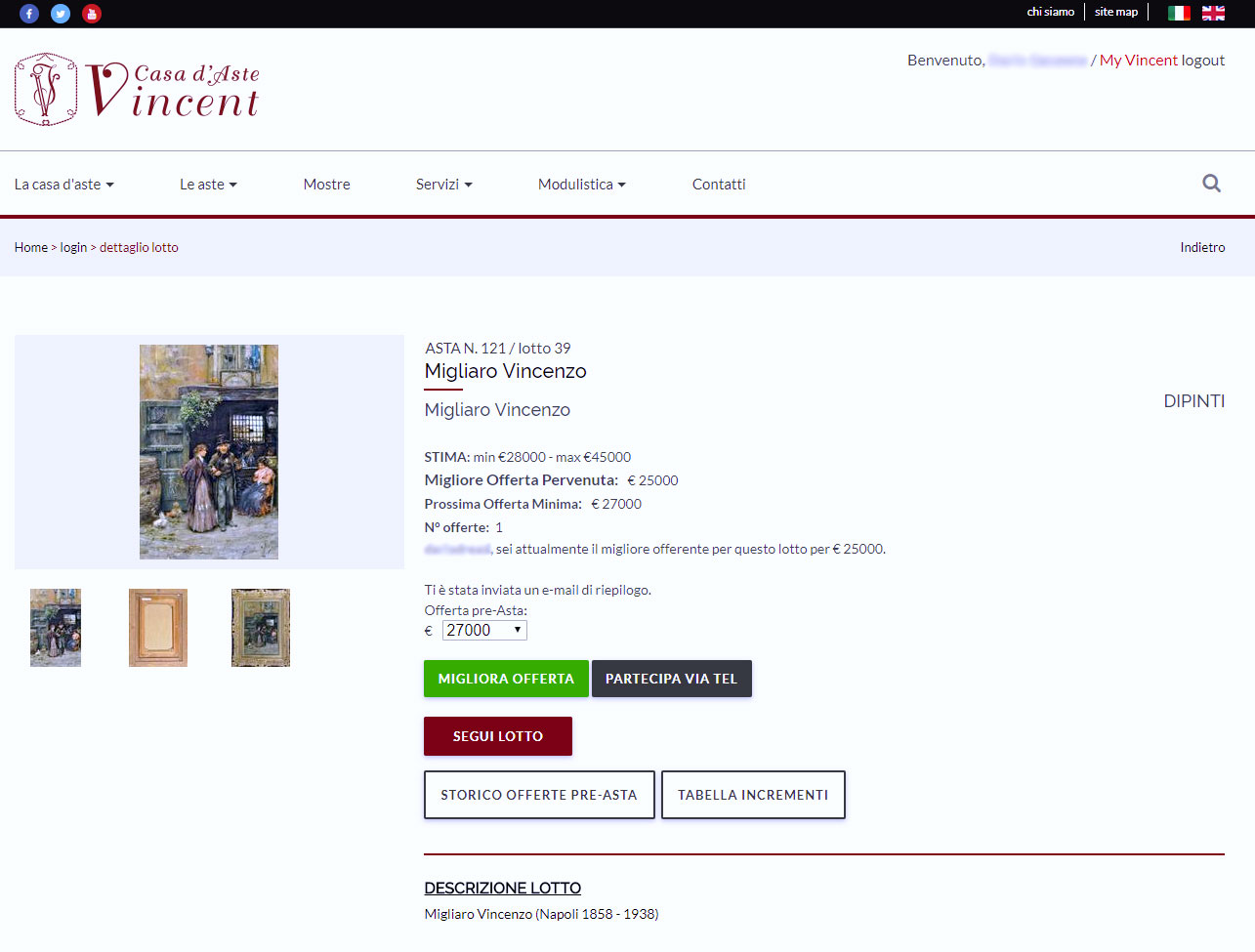Select the first painting thumbnail
The height and width of the screenshot is (952, 1255).
(56, 628)
